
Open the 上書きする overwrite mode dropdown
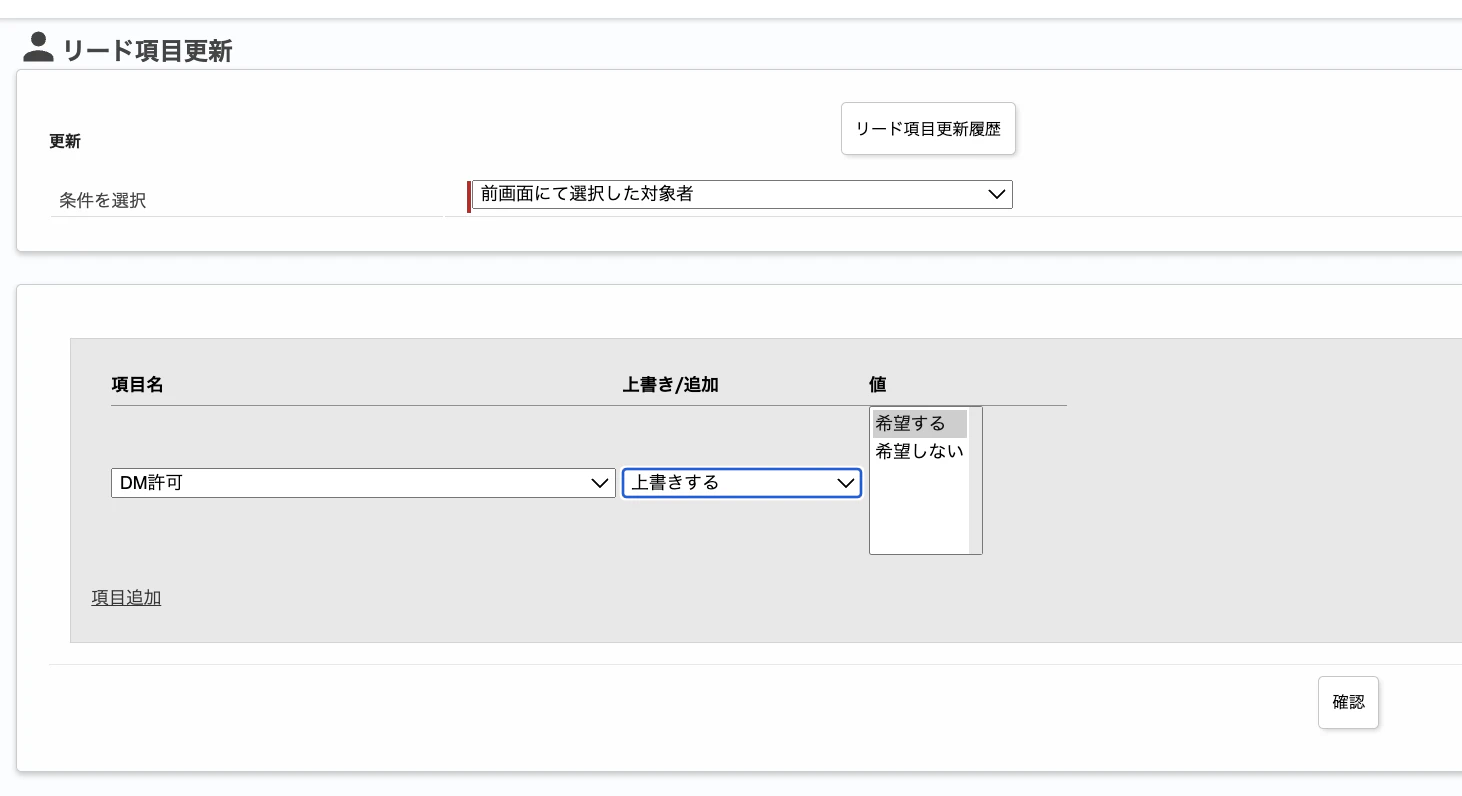click(742, 483)
